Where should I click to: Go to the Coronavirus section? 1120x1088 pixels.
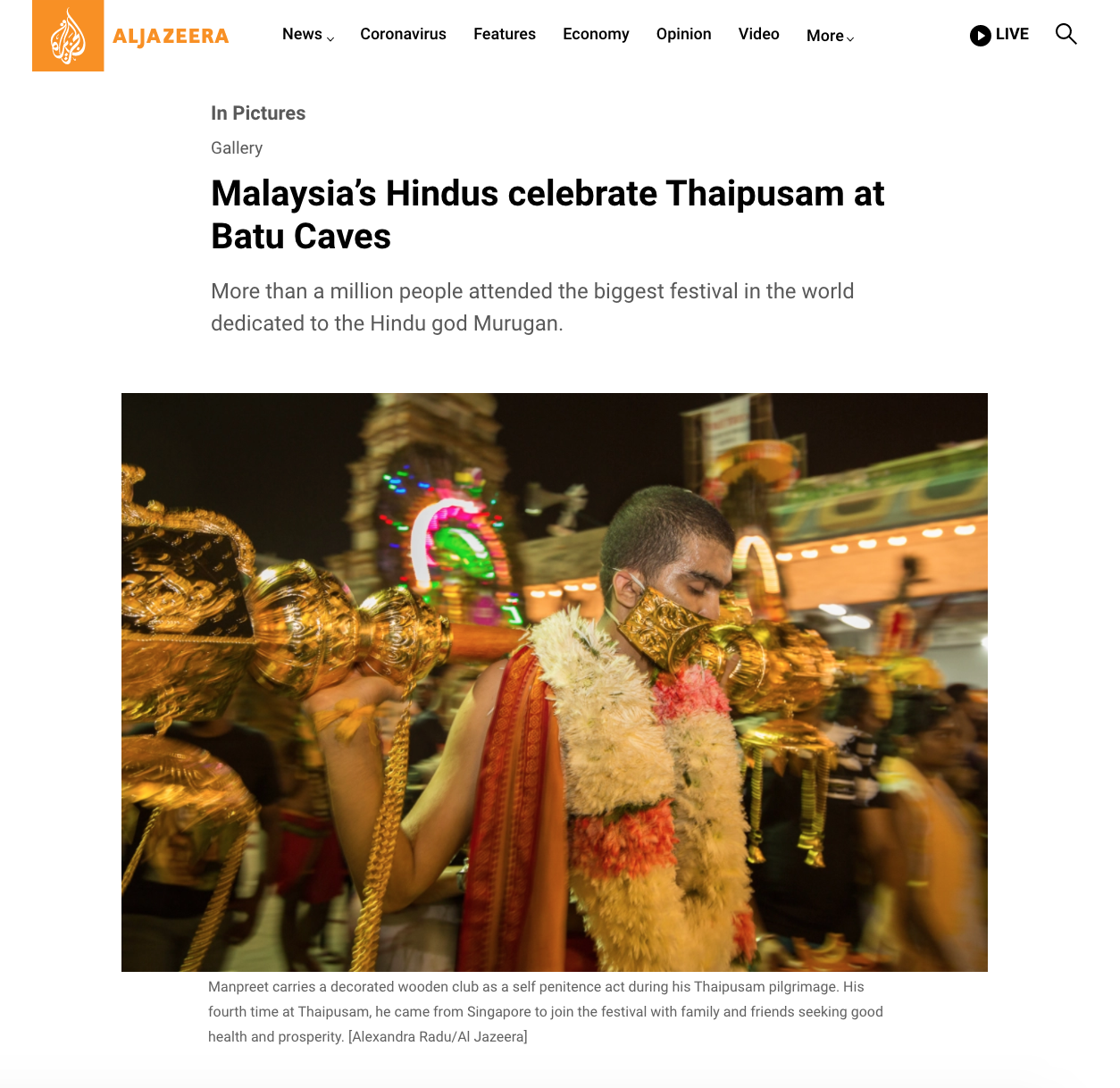pyautogui.click(x=403, y=34)
